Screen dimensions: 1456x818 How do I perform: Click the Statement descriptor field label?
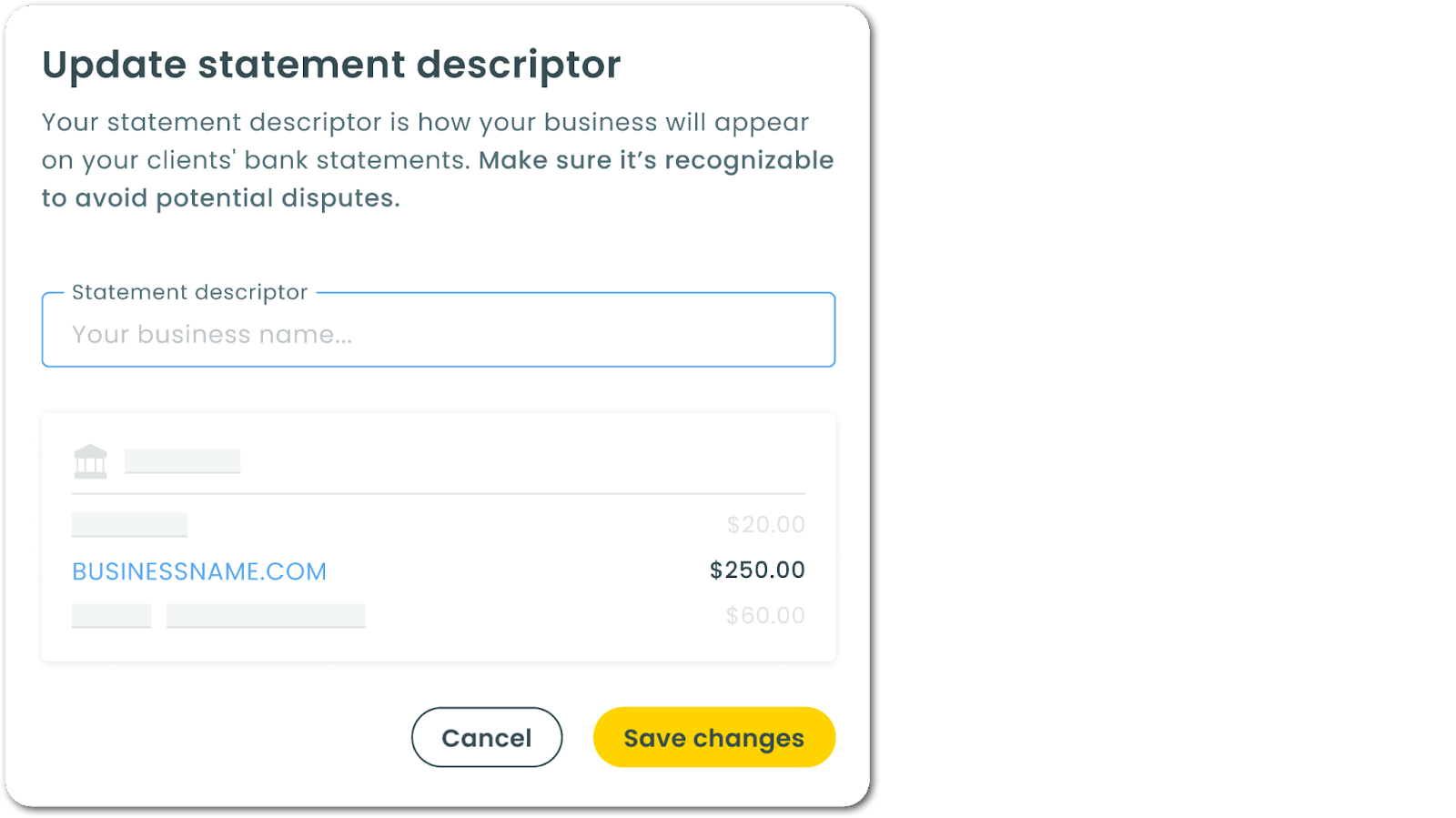[x=190, y=292]
